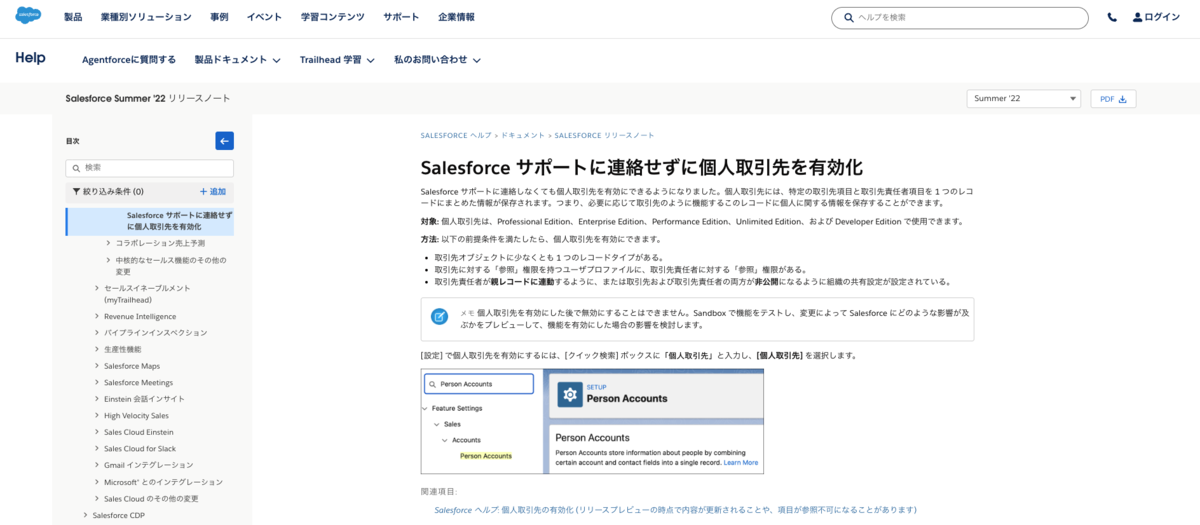Open Sales Cloud のその他の変更 in contents
The height and width of the screenshot is (525, 1200).
point(151,498)
